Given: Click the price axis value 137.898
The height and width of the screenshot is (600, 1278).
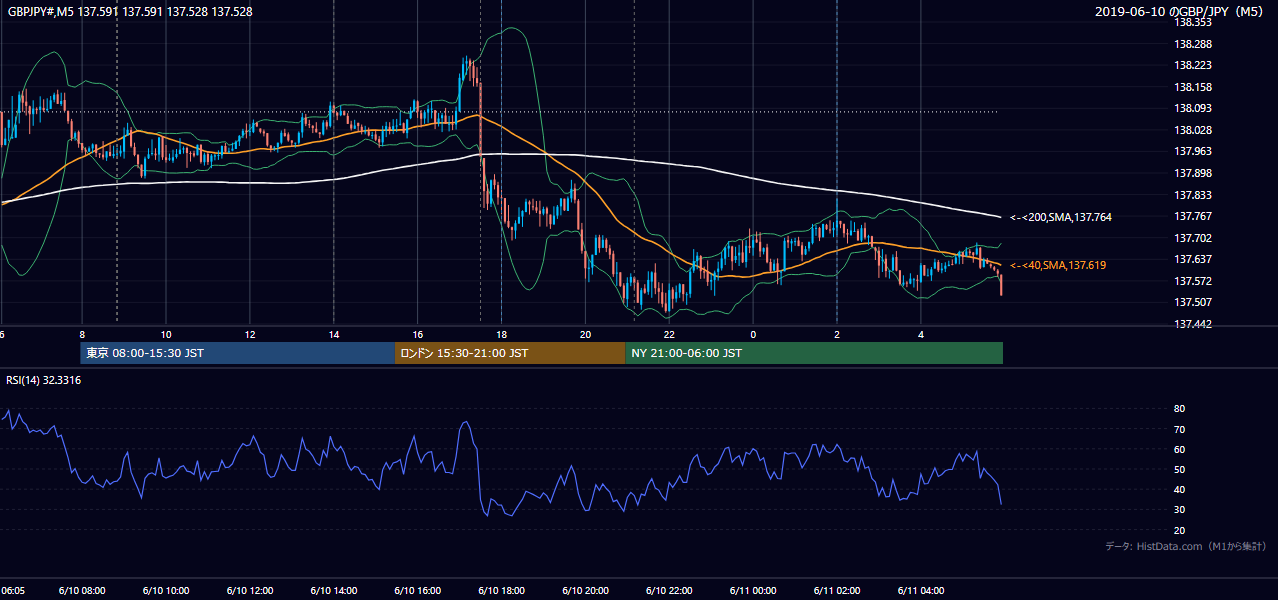Looking at the screenshot, I should point(1193,173).
